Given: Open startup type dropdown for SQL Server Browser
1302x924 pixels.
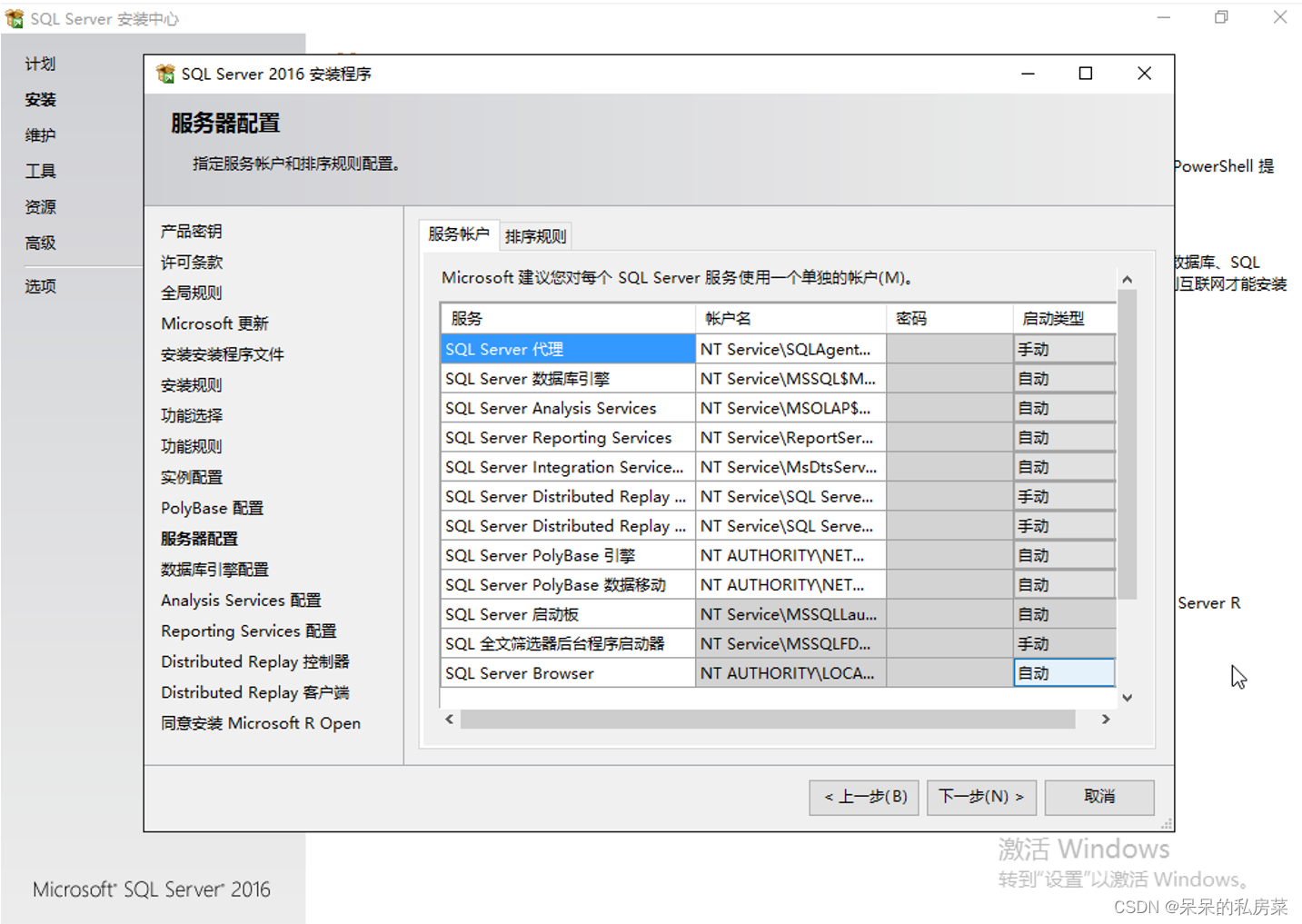Looking at the screenshot, I should [1064, 673].
